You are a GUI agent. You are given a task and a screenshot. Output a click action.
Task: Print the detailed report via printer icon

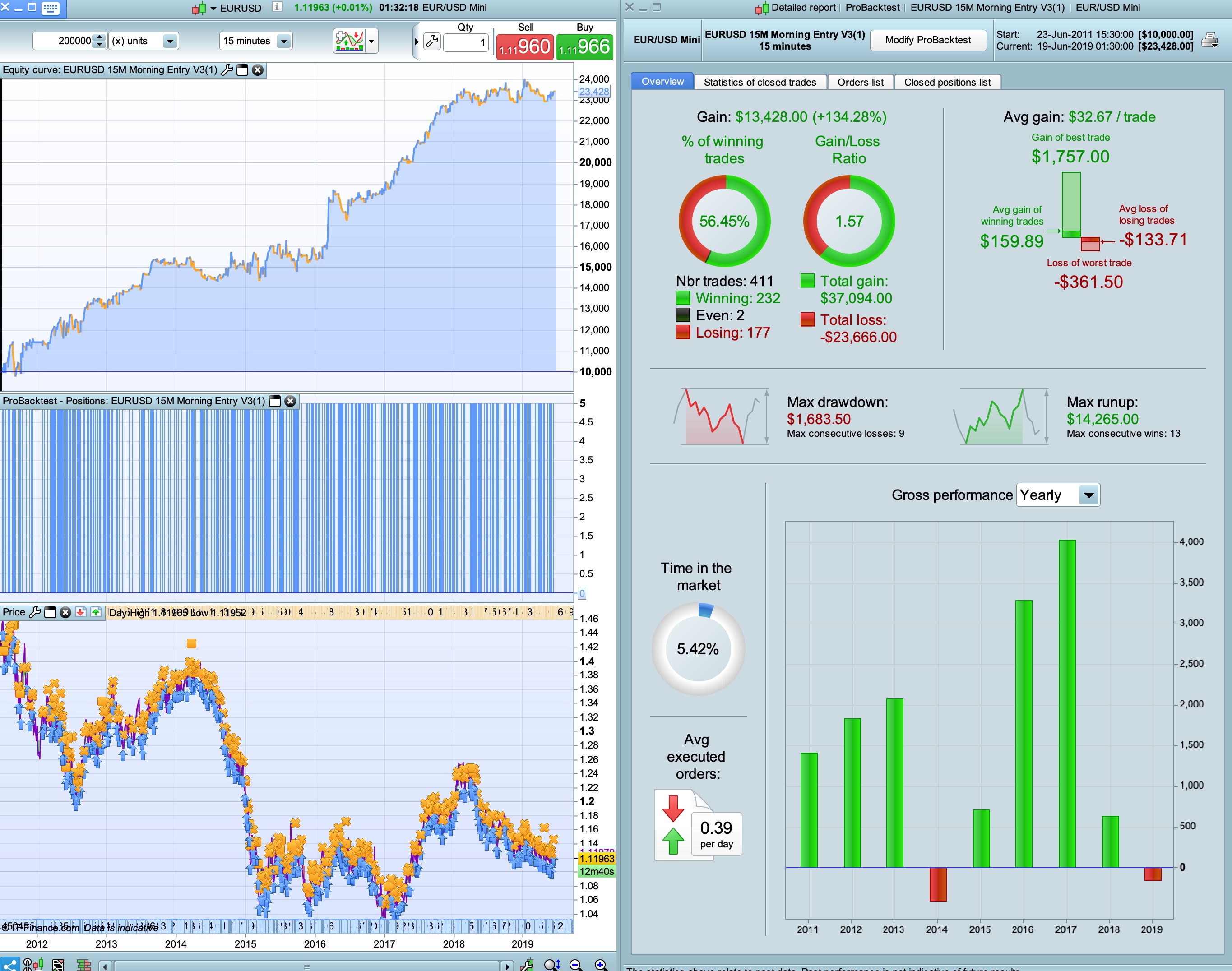click(1209, 40)
